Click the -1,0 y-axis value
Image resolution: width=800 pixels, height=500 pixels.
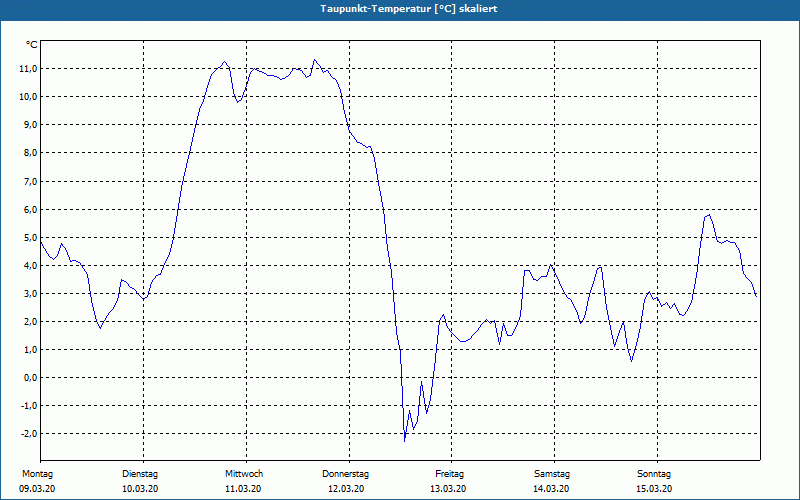[x=29, y=406]
